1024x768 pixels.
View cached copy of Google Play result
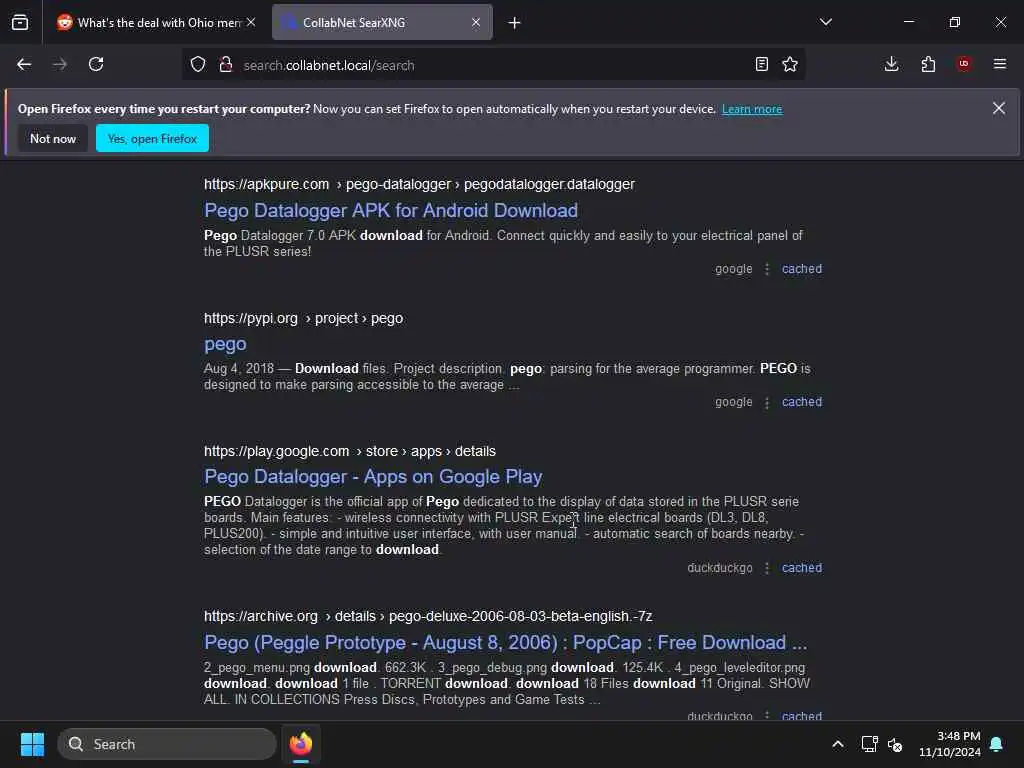pos(802,568)
